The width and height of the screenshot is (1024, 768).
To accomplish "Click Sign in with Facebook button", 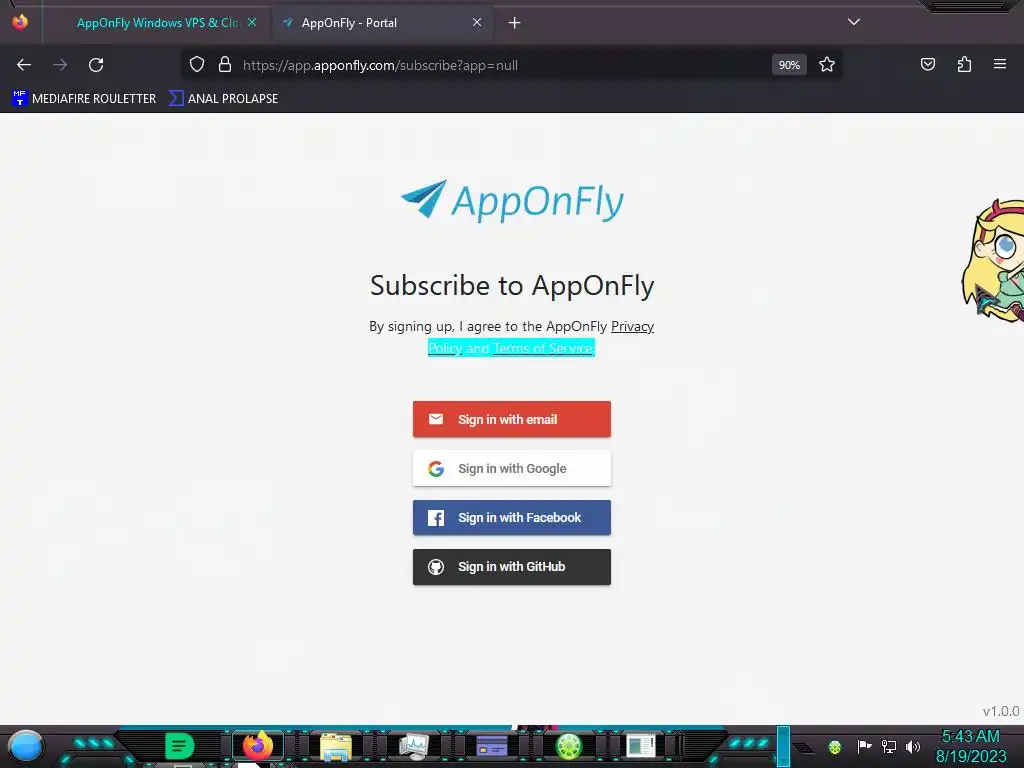I will [x=512, y=517].
